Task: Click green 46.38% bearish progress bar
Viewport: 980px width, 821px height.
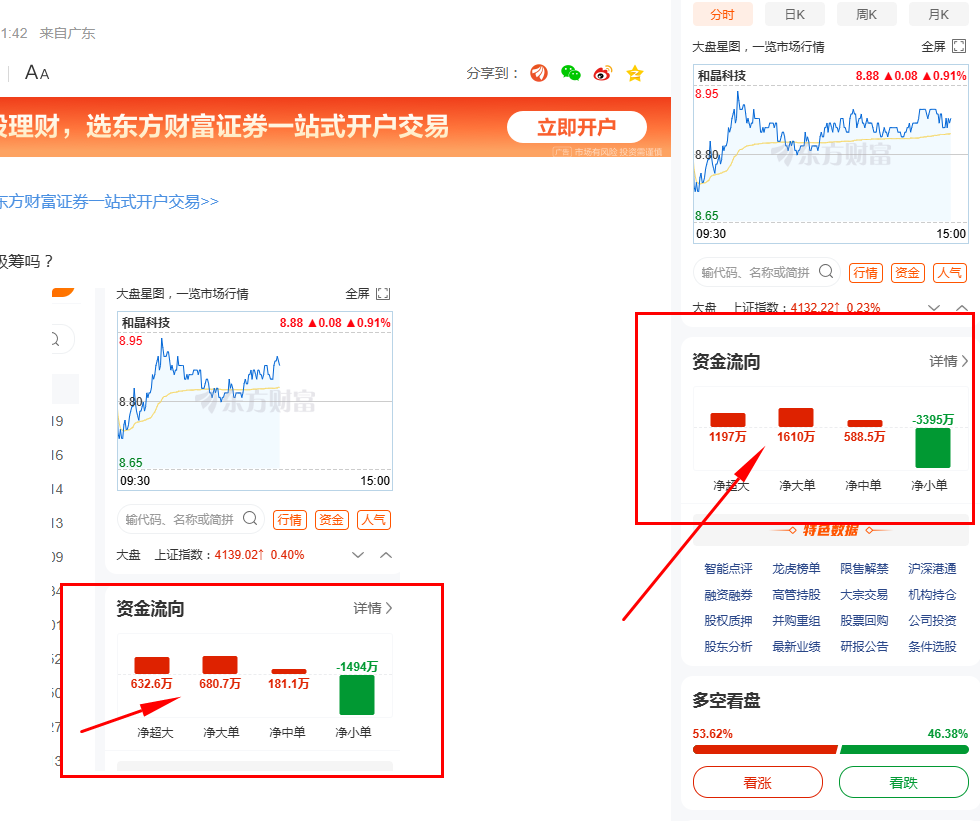Action: point(904,749)
